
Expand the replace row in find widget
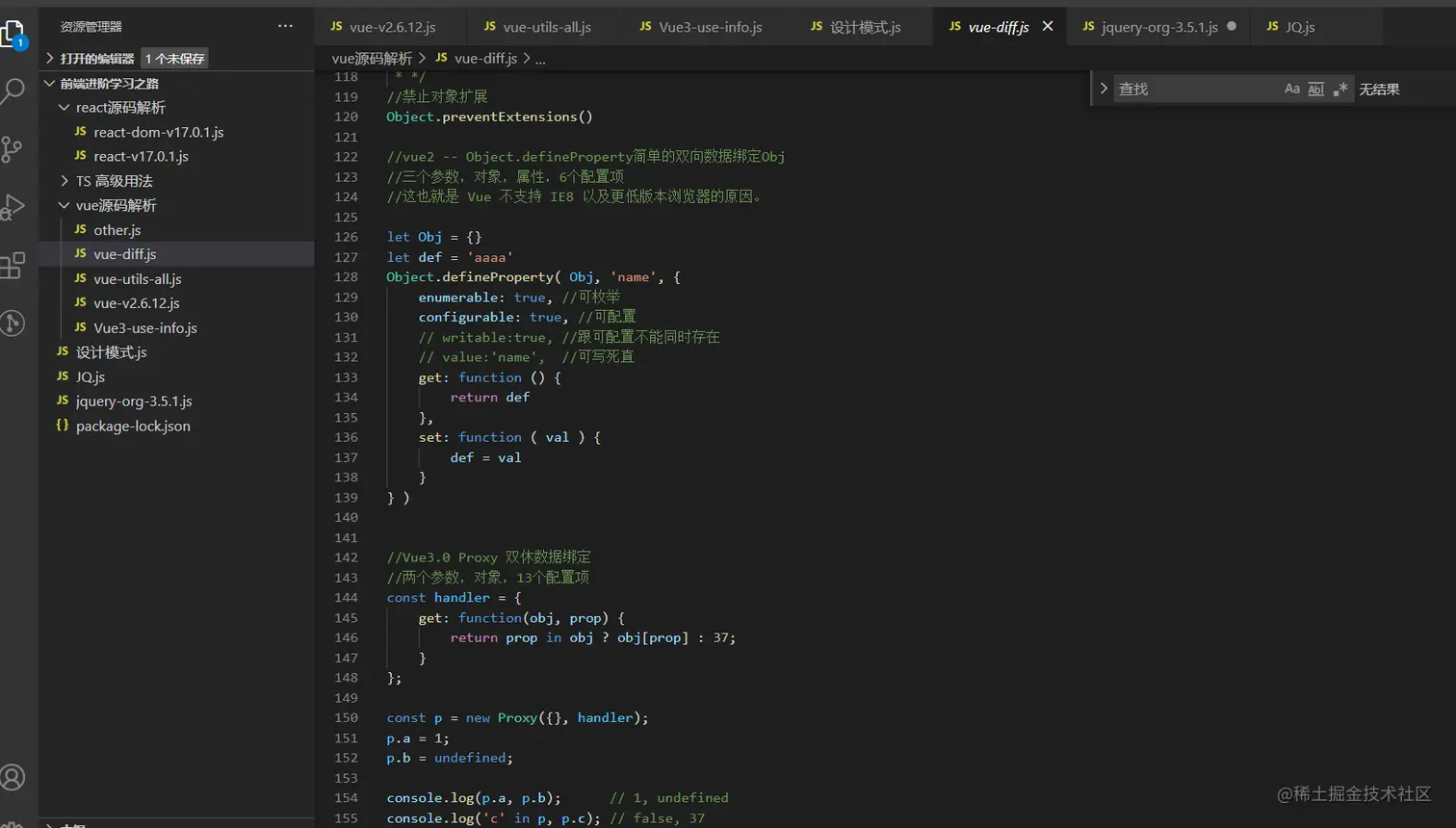point(1104,89)
